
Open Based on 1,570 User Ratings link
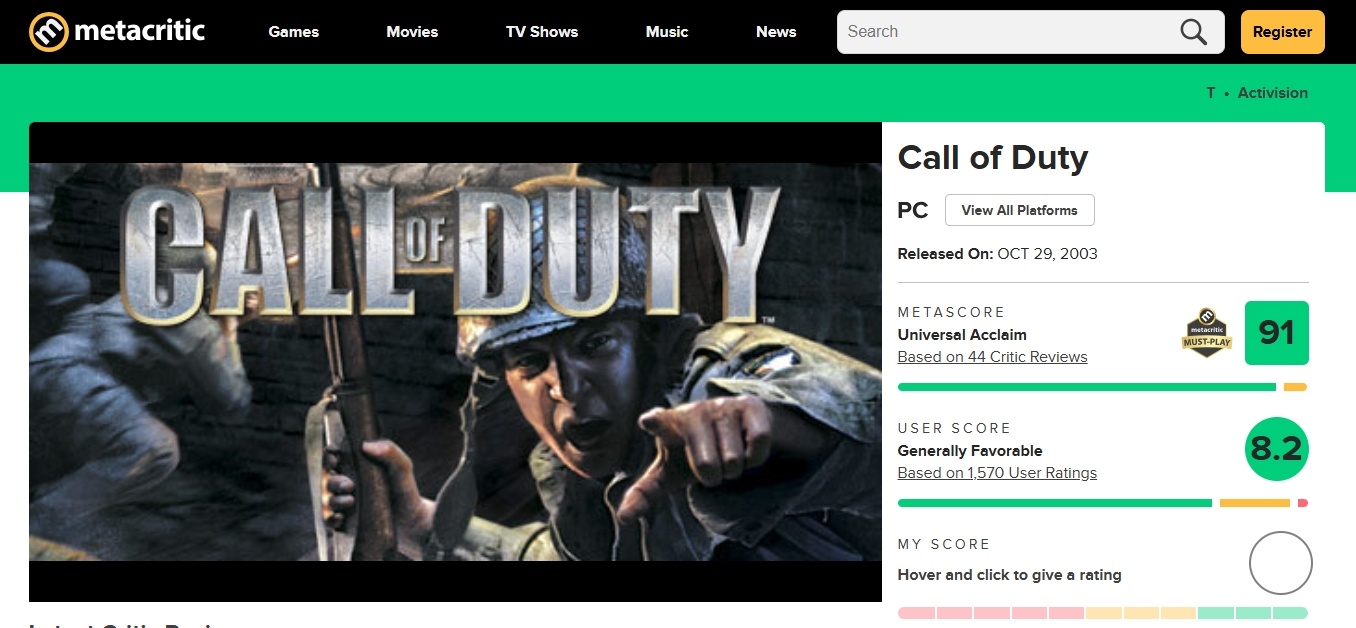coord(997,472)
